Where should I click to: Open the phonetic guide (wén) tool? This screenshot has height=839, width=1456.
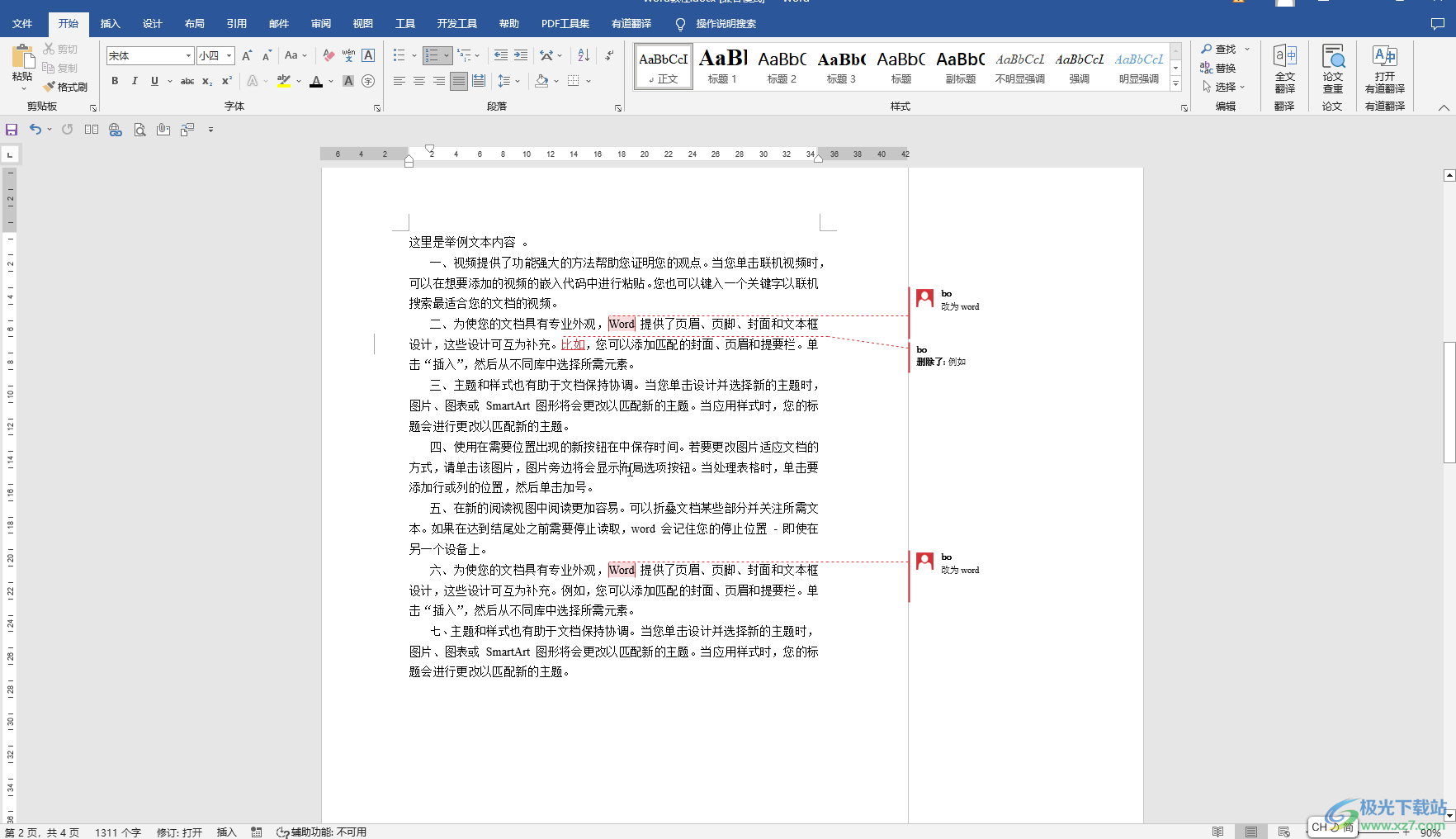pyautogui.click(x=348, y=55)
